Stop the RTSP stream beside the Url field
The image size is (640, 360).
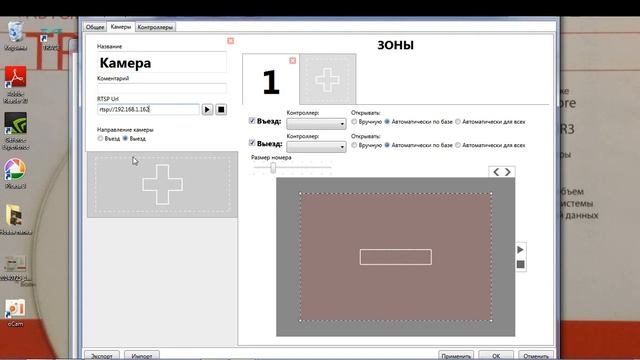click(221, 109)
